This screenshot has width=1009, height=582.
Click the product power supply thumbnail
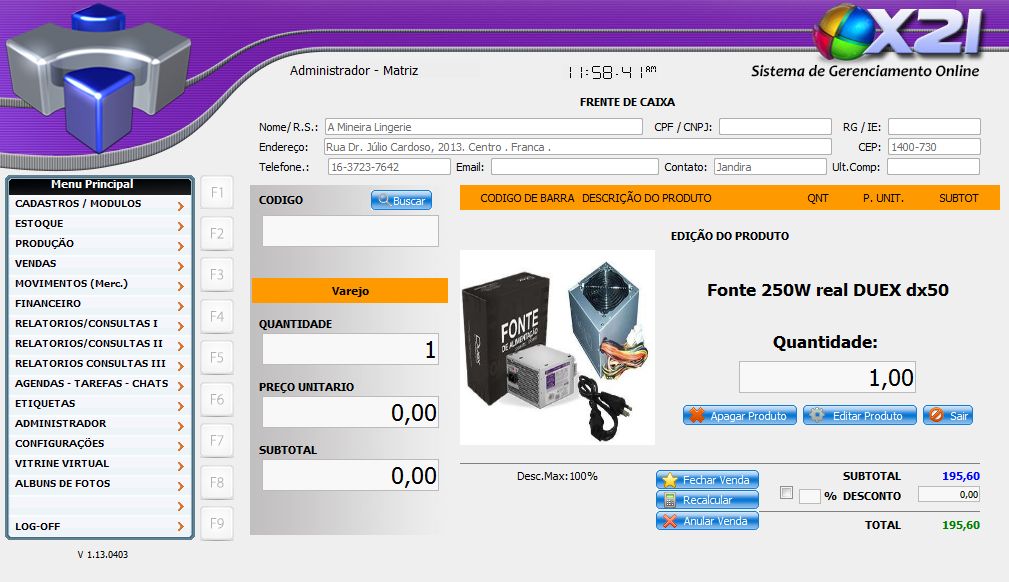tap(557, 347)
